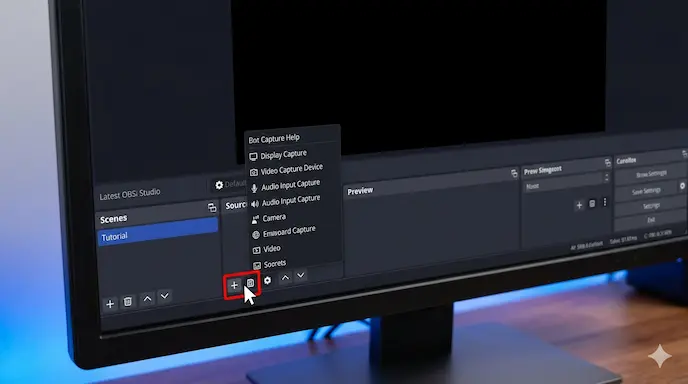
Task: Click the Preview panel title
Action: tap(360, 190)
